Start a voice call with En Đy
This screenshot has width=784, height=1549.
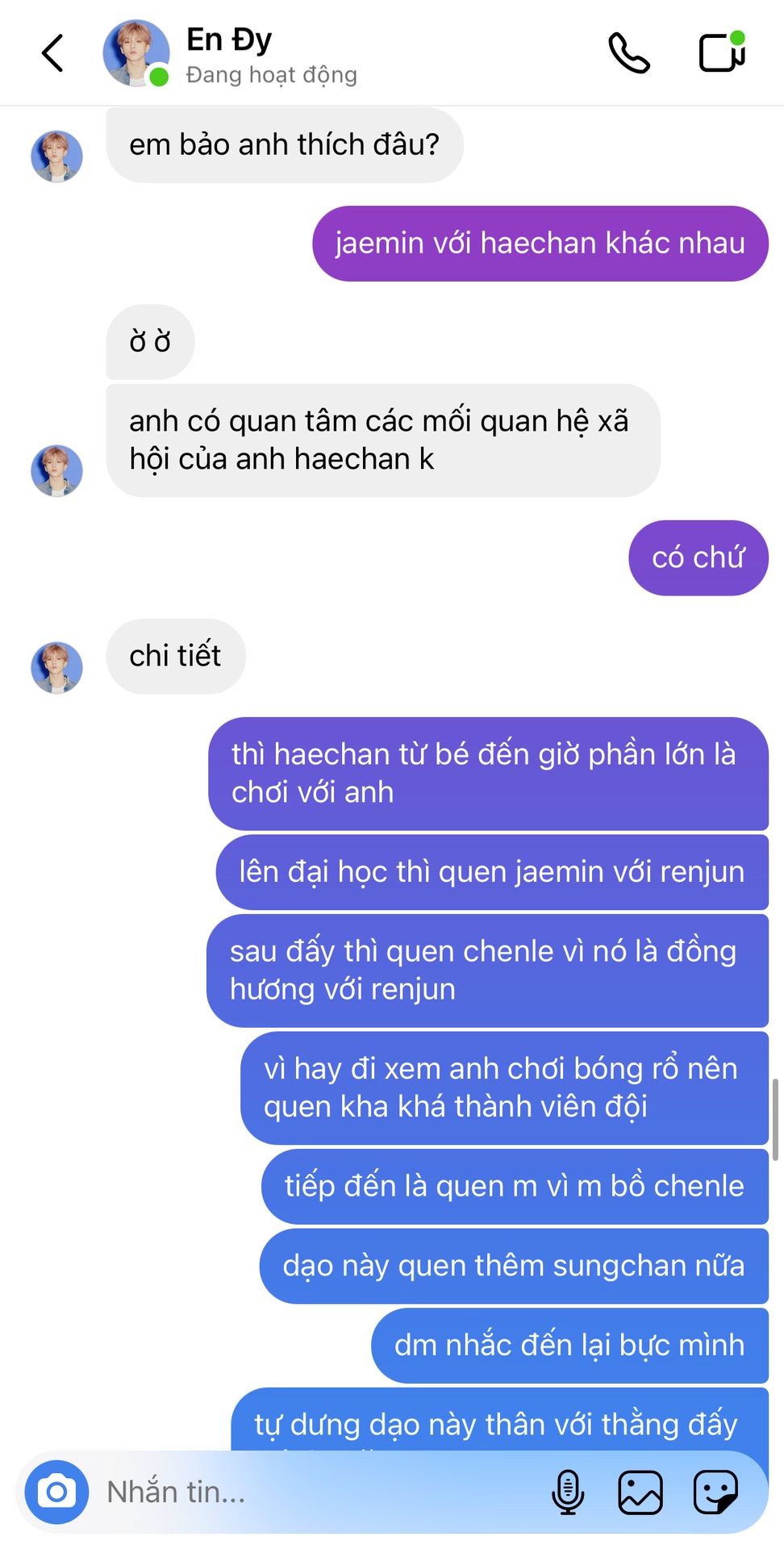point(628,53)
